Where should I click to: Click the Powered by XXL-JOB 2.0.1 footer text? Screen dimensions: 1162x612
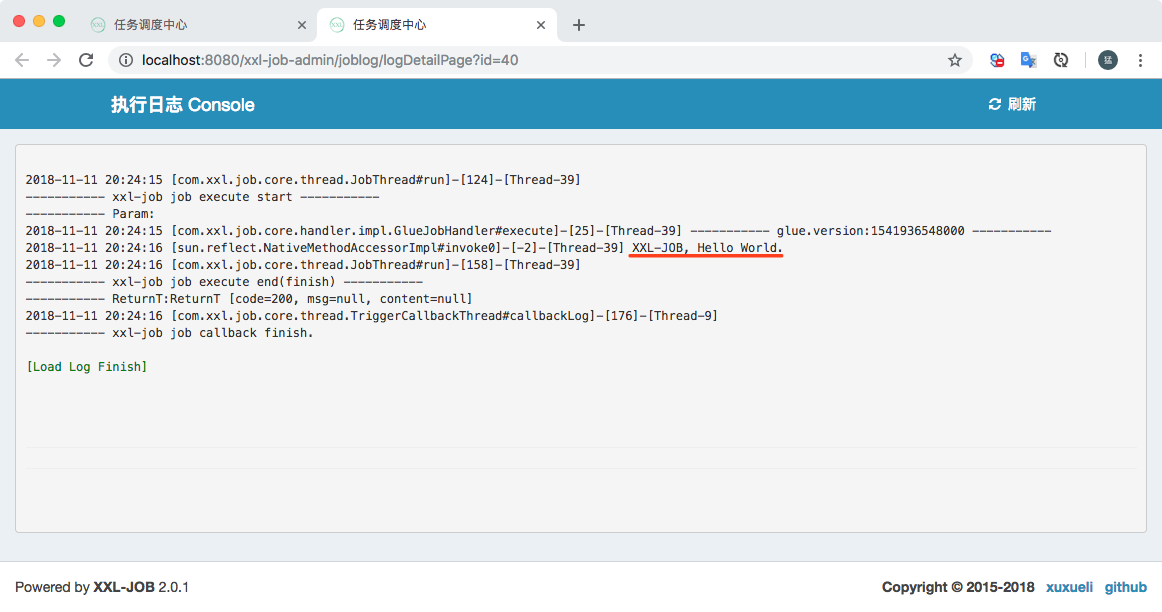102,587
